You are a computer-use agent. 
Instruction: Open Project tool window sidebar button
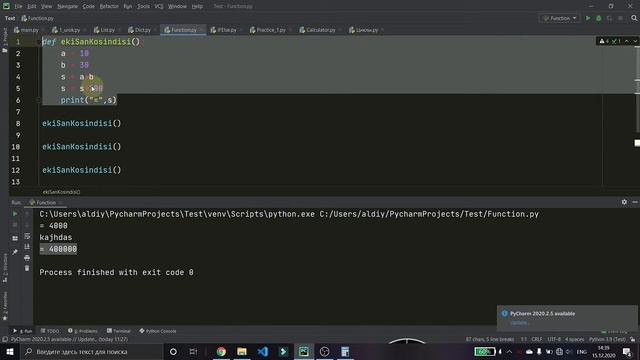tap(4, 41)
